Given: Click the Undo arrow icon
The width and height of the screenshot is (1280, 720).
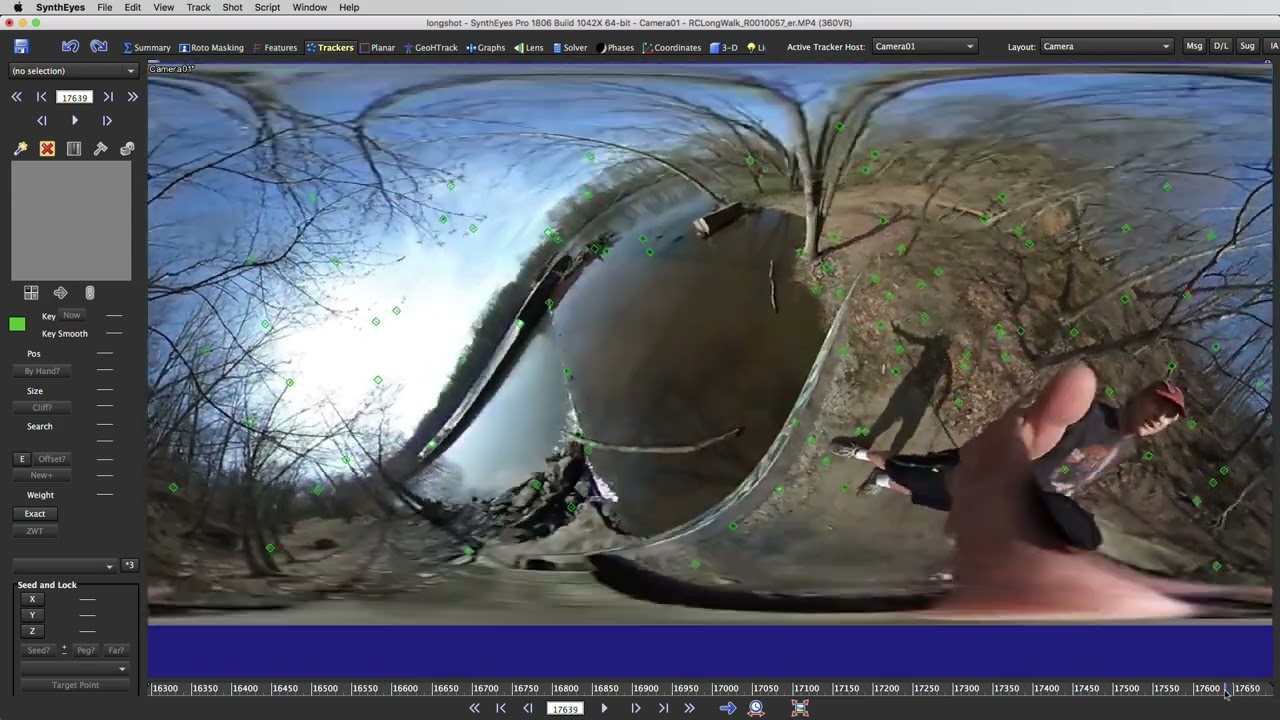Looking at the screenshot, I should [70, 46].
